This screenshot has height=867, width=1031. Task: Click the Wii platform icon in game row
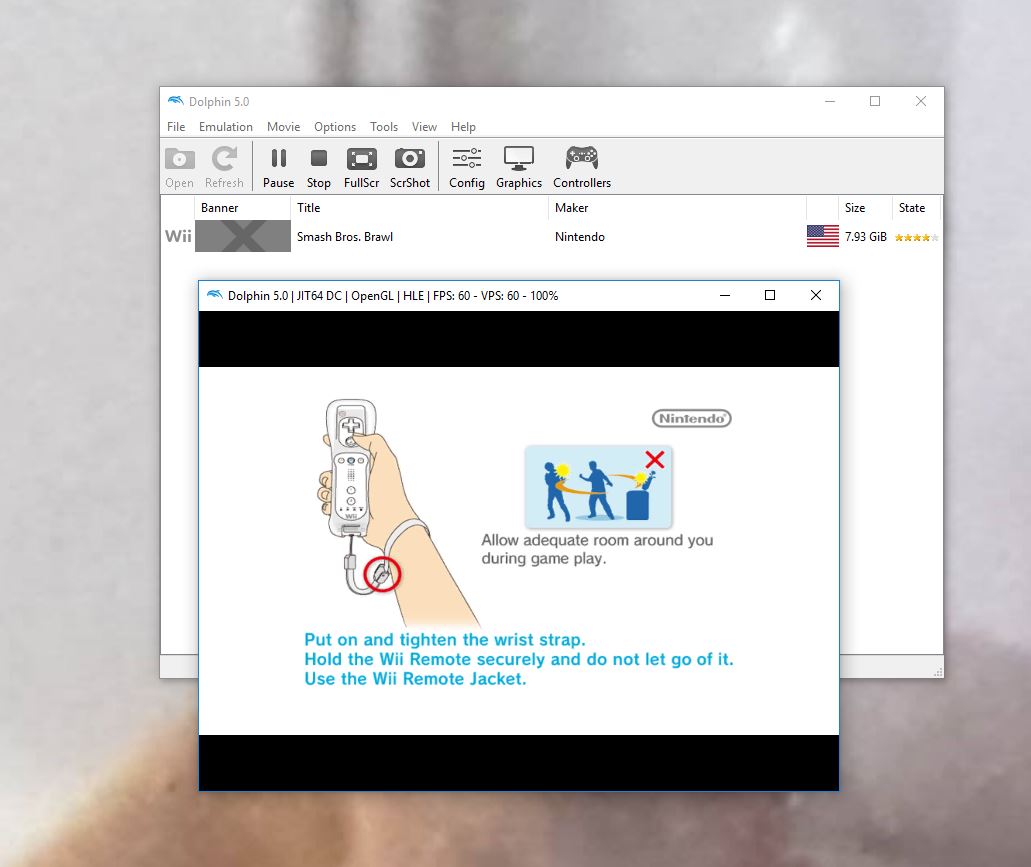pyautogui.click(x=178, y=236)
